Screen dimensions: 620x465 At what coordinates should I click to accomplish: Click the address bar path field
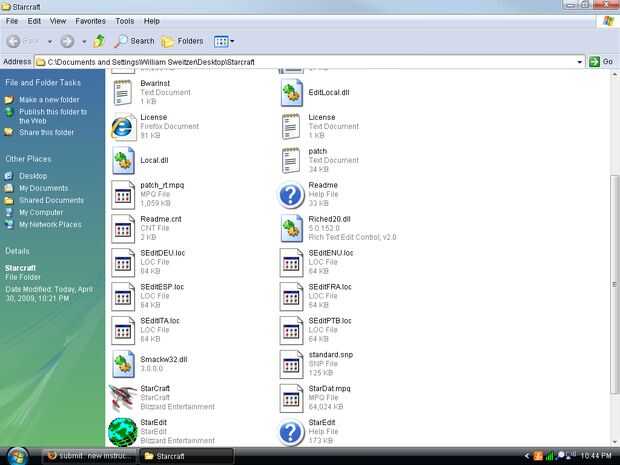tap(304, 62)
